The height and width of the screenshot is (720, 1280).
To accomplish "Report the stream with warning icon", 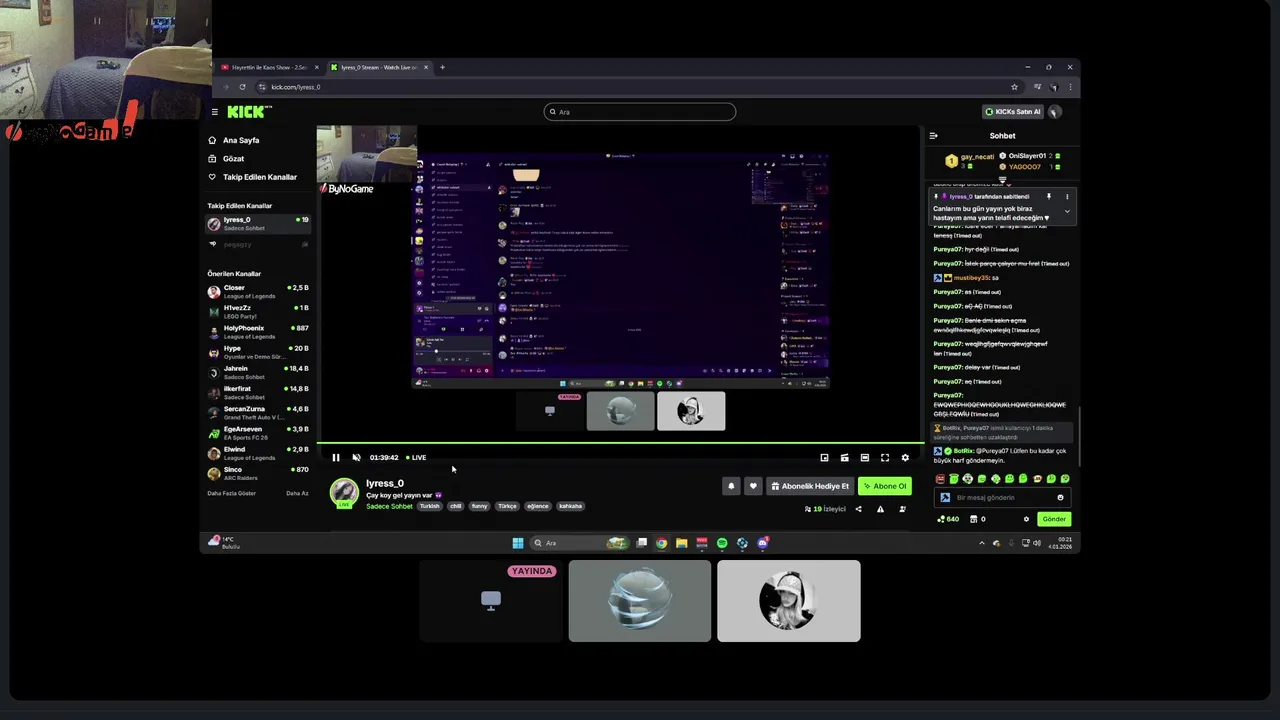I will pyautogui.click(x=880, y=509).
